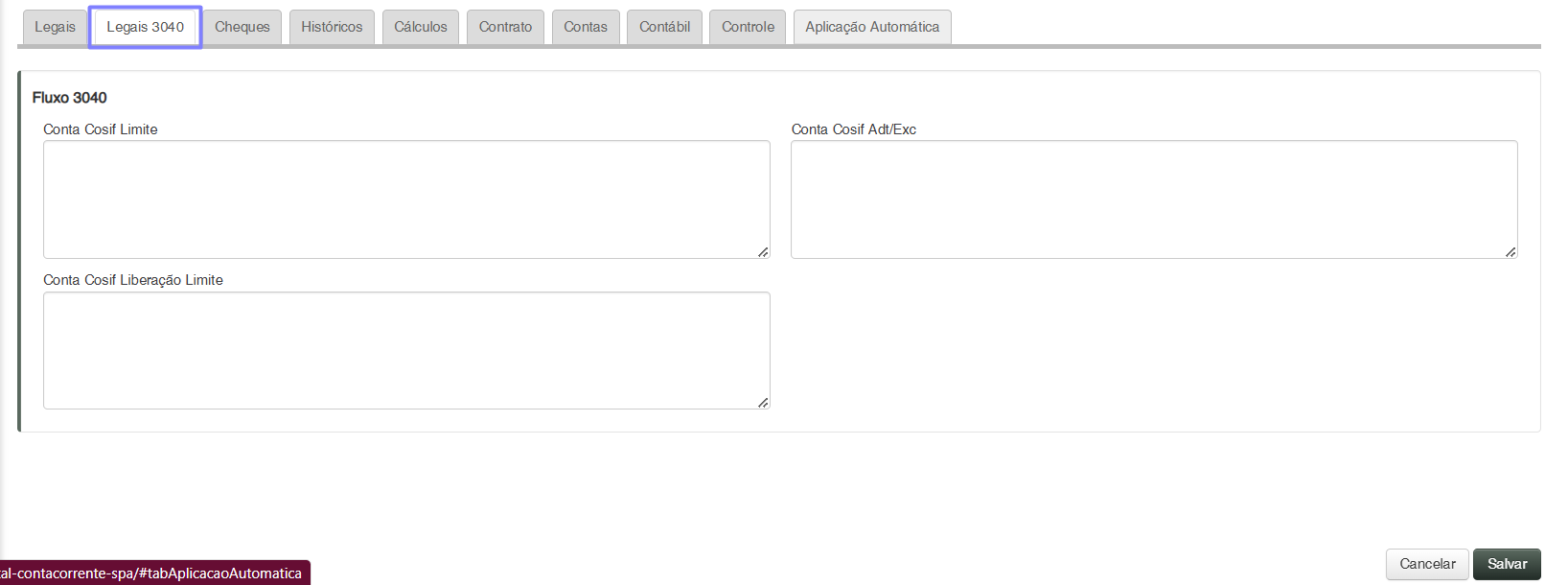Viewport: 1568px width, 585px height.
Task: Click the Conta Cosif Liberação Limite field
Action: [406, 350]
